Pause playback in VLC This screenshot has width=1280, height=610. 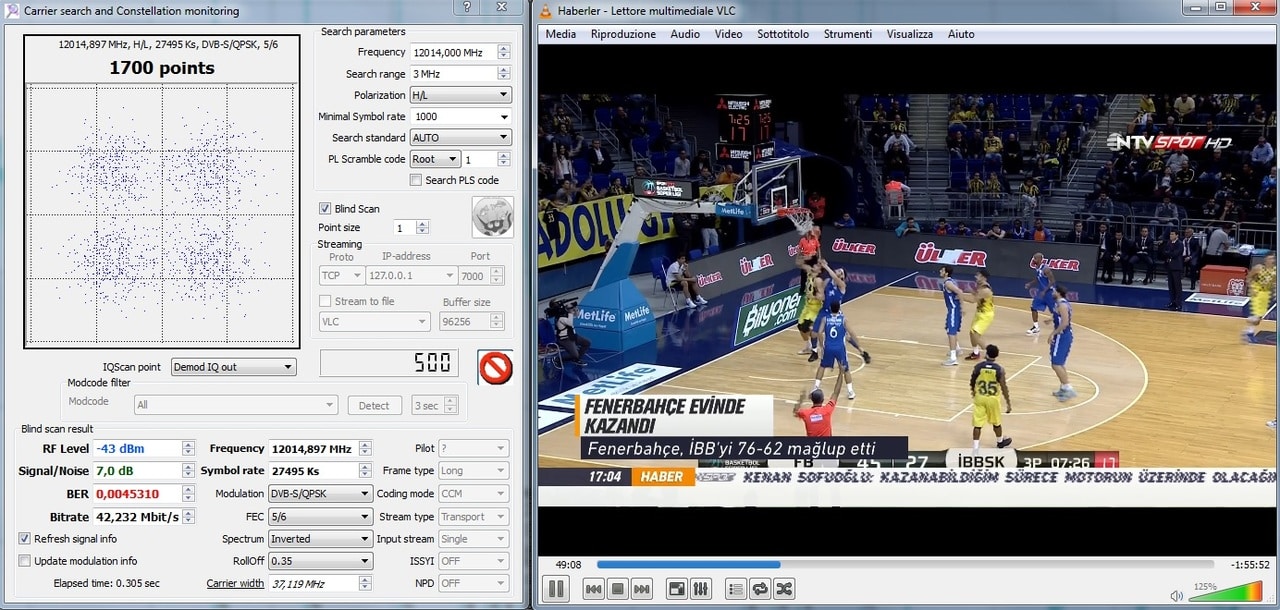point(557,589)
